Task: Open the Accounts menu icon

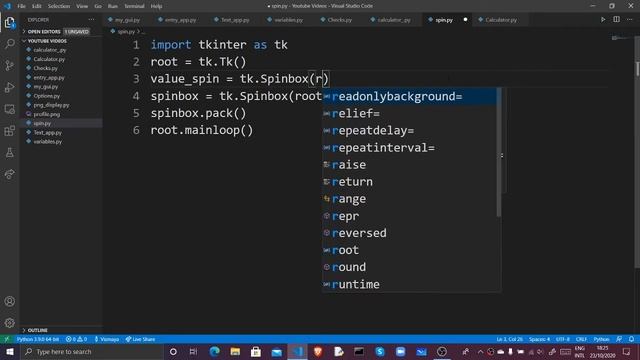Action: (10, 301)
